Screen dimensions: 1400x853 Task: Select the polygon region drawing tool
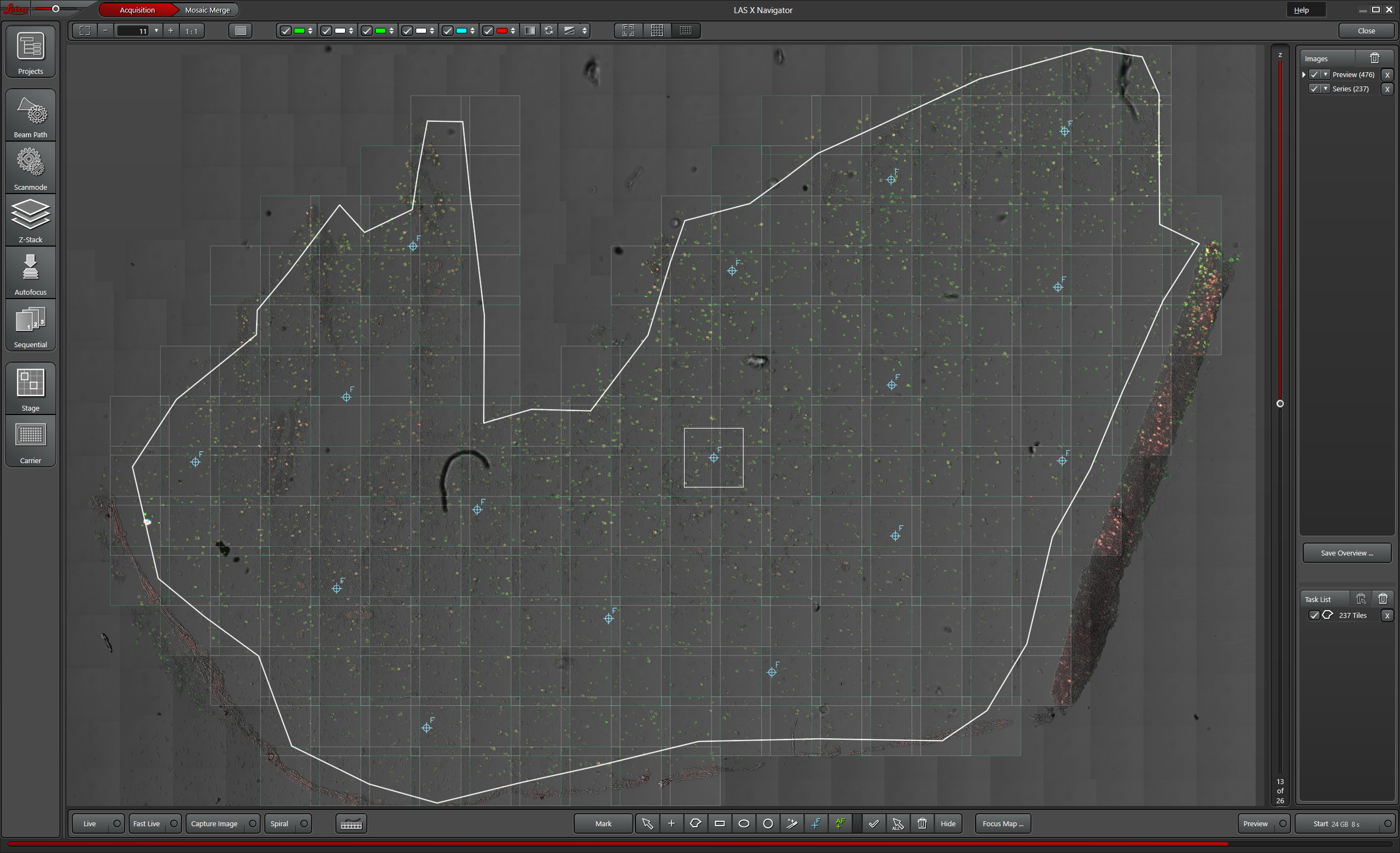pyautogui.click(x=695, y=823)
